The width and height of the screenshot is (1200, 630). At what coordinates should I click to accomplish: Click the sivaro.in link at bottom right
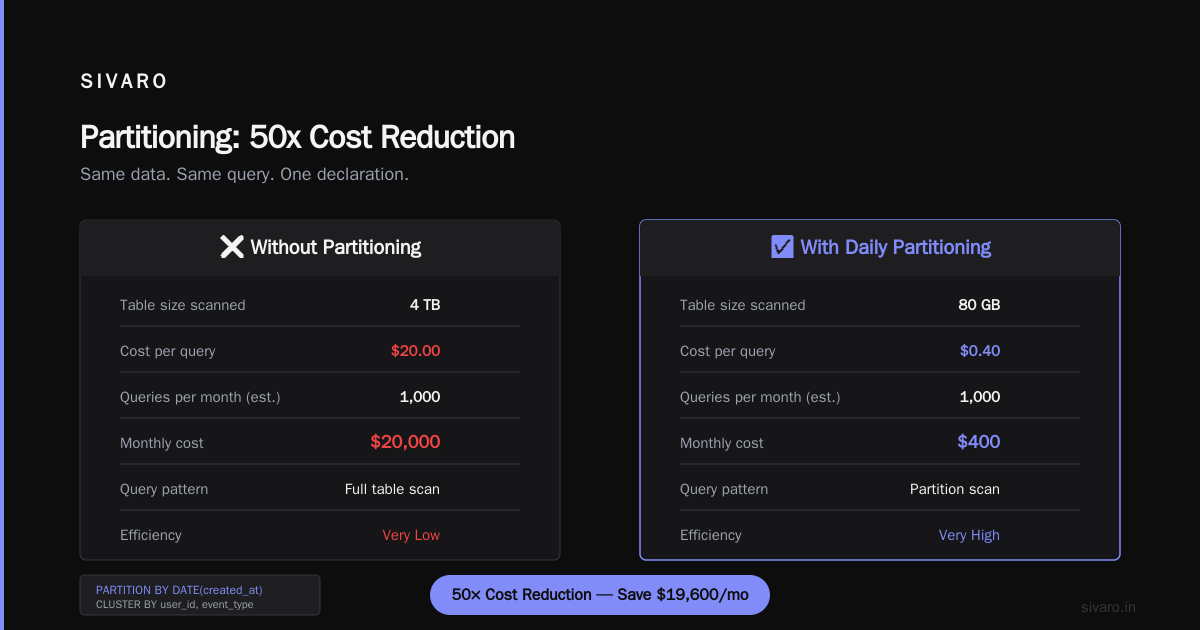1109,607
